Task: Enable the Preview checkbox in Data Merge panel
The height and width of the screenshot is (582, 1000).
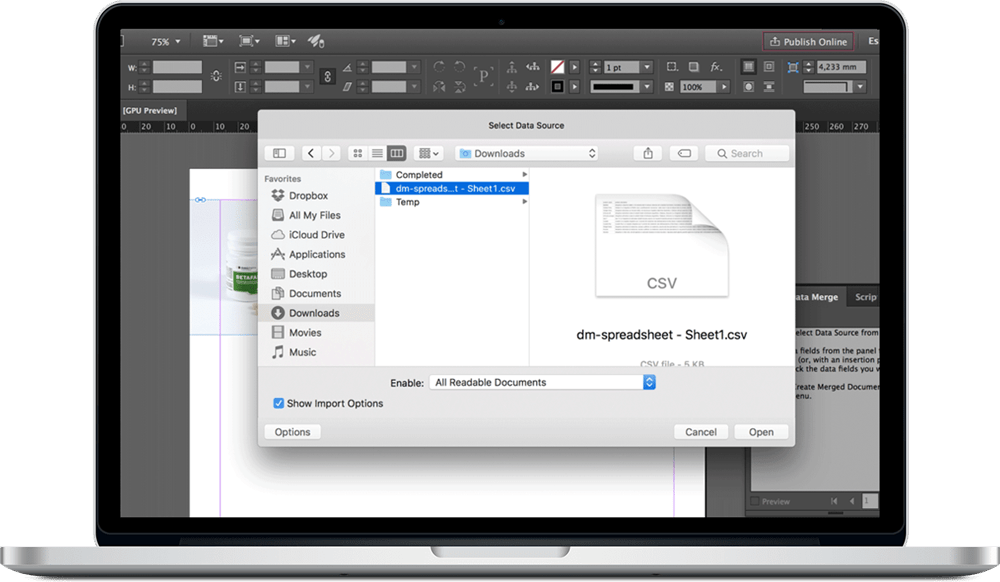Action: tap(755, 501)
